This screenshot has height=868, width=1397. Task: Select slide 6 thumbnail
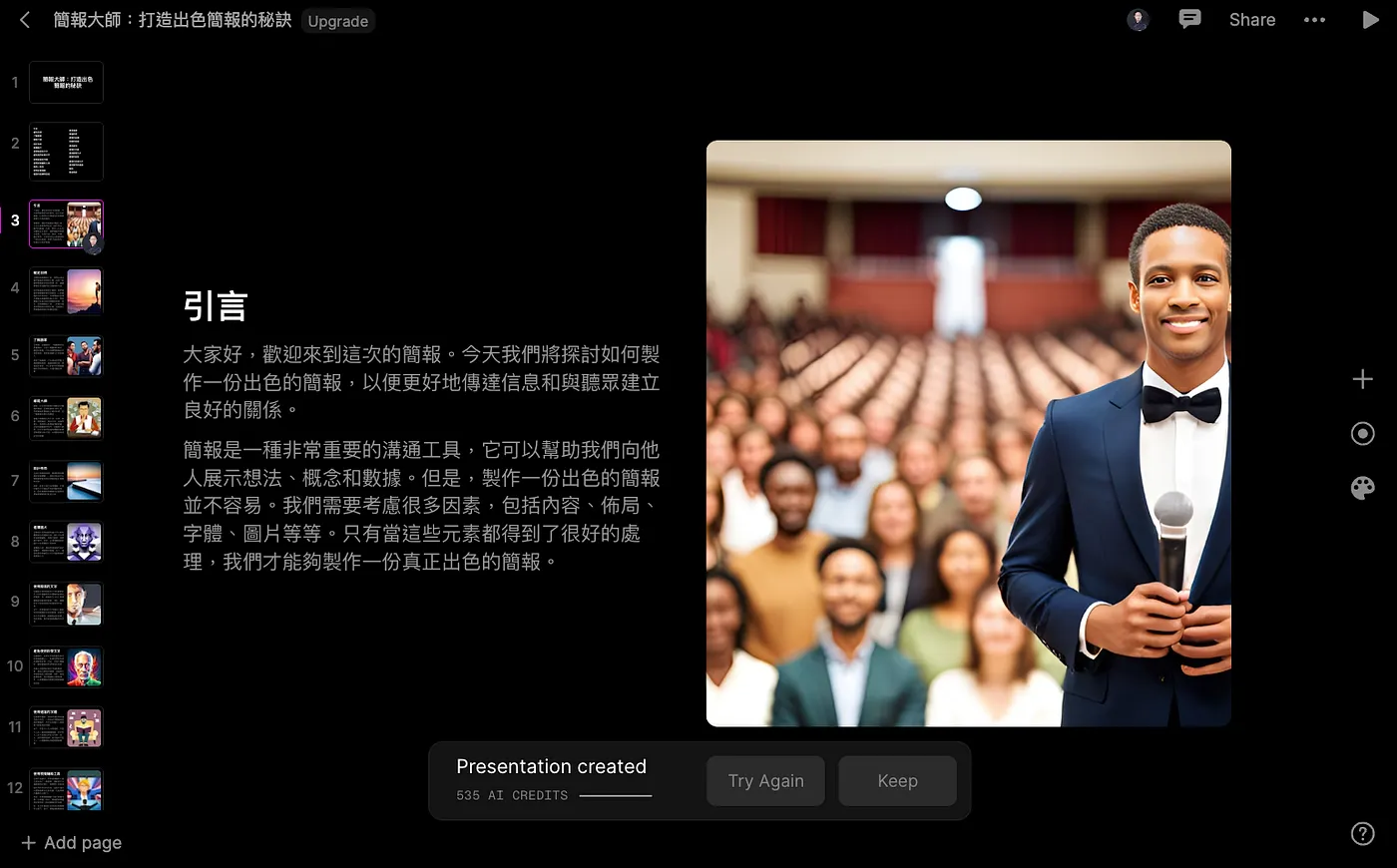tap(66, 418)
